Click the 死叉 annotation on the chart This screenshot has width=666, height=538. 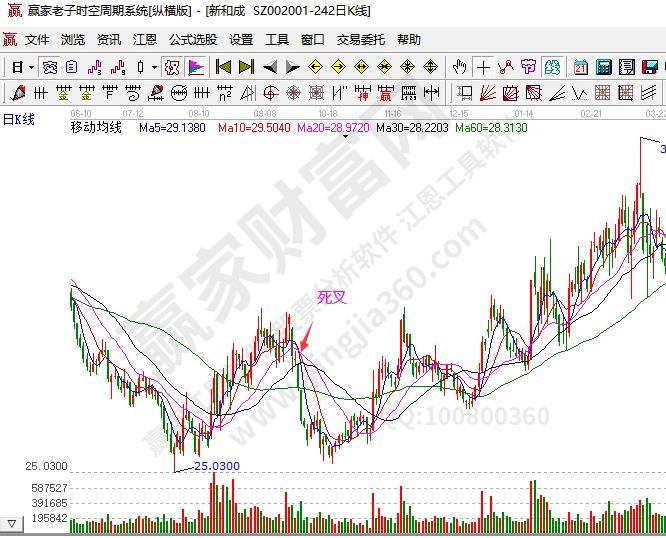coord(330,297)
